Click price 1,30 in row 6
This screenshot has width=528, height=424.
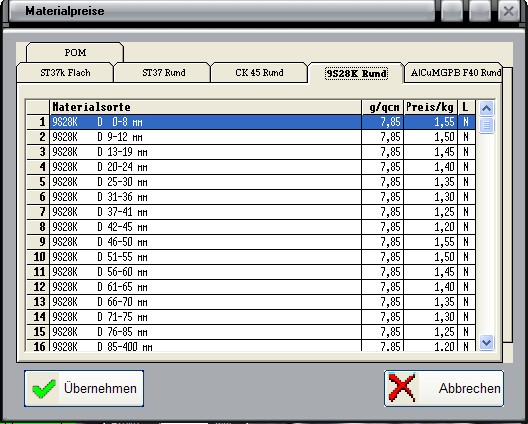pos(431,197)
